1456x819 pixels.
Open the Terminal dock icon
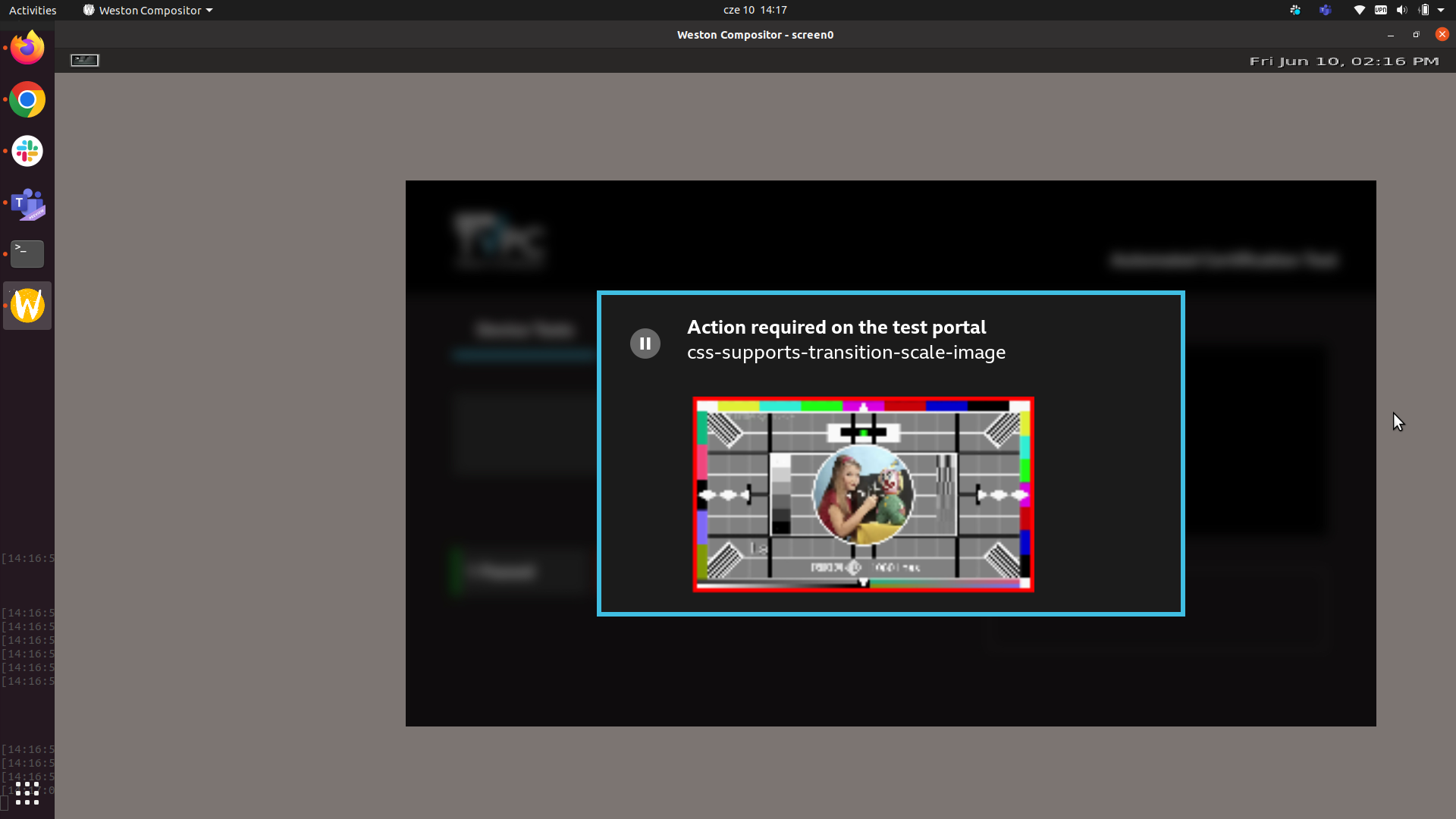[27, 254]
